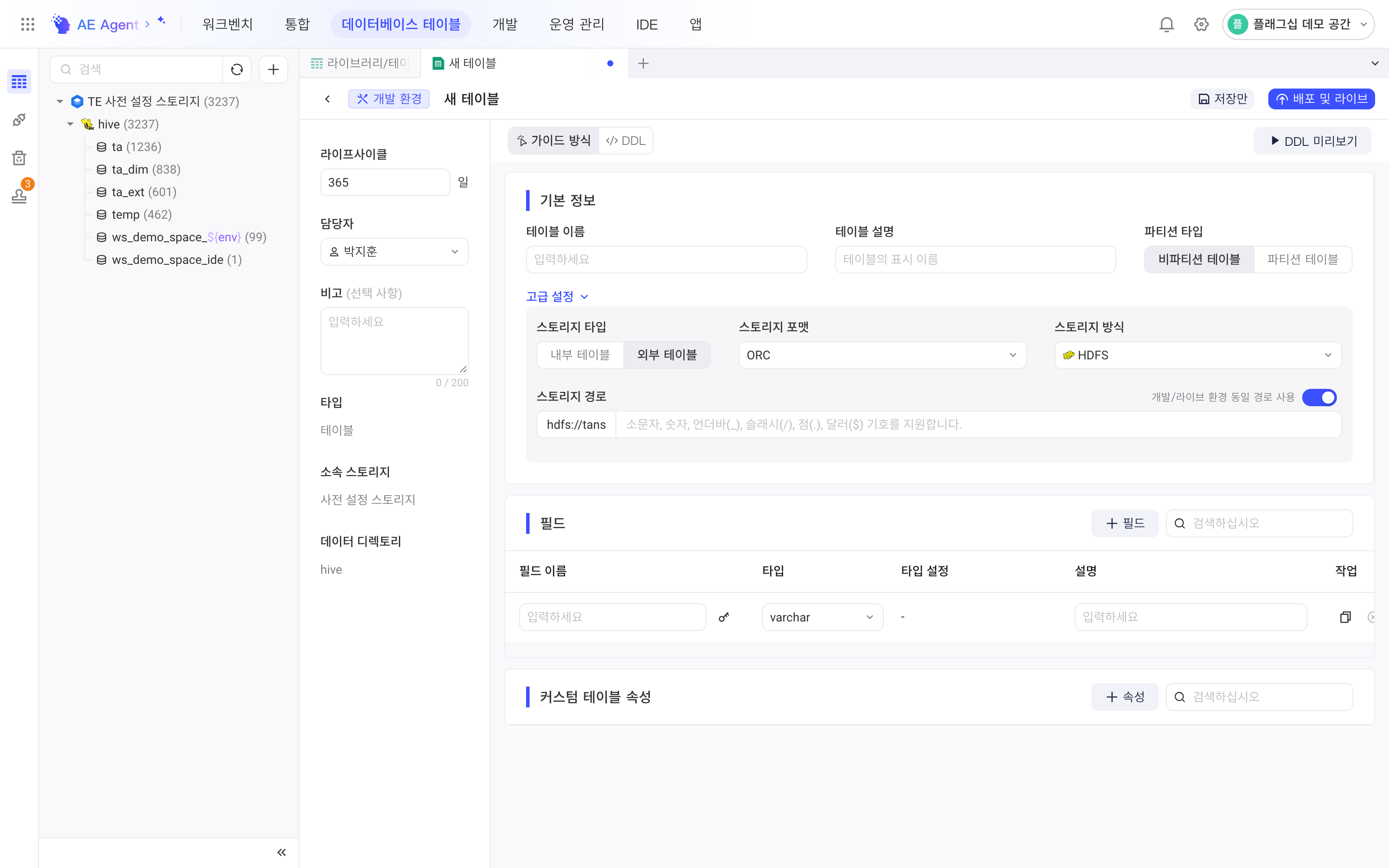The height and width of the screenshot is (868, 1389).
Task: Switch to 가이드 방식 mode
Action: point(554,141)
